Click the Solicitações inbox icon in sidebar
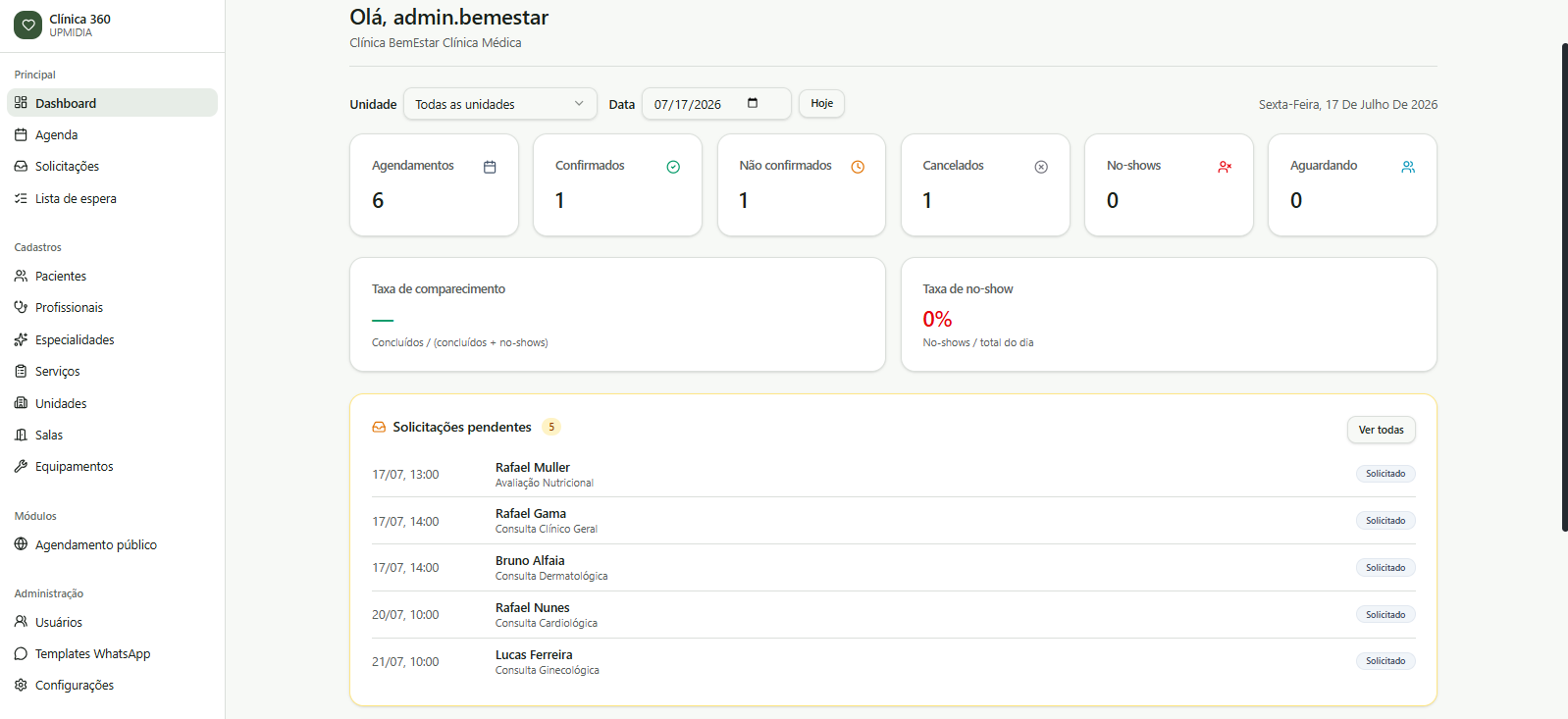Screen dimensions: 1568x719 point(21,167)
